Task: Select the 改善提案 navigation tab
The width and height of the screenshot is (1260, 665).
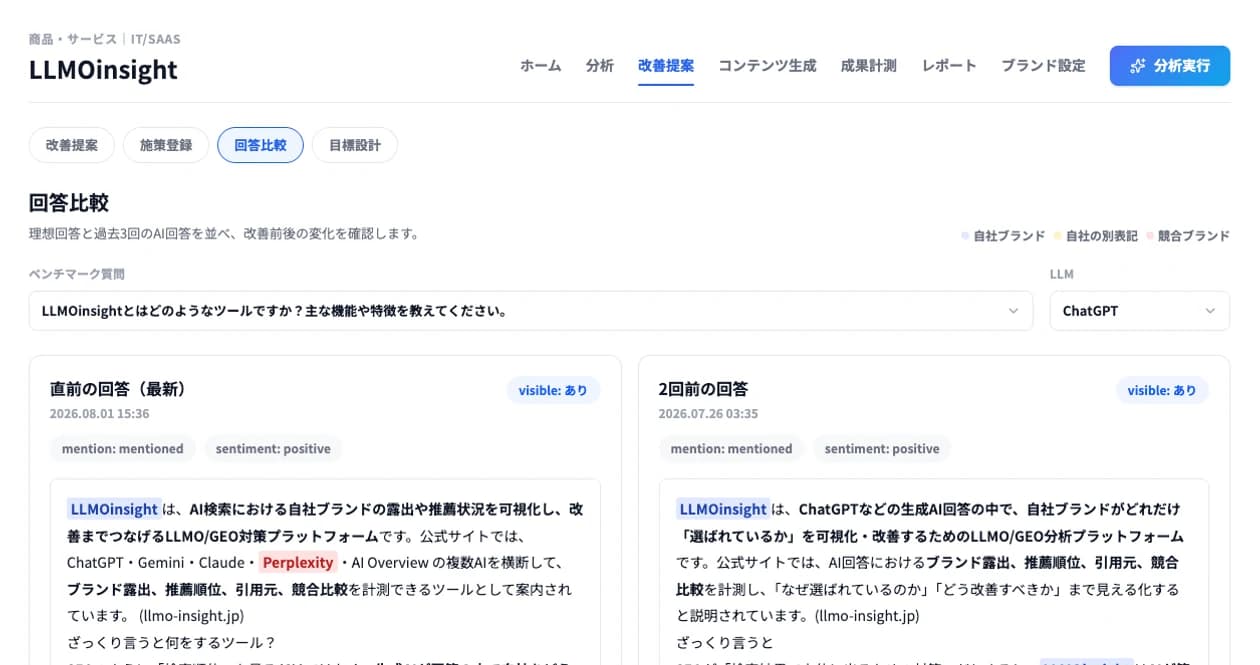Action: click(x=666, y=66)
